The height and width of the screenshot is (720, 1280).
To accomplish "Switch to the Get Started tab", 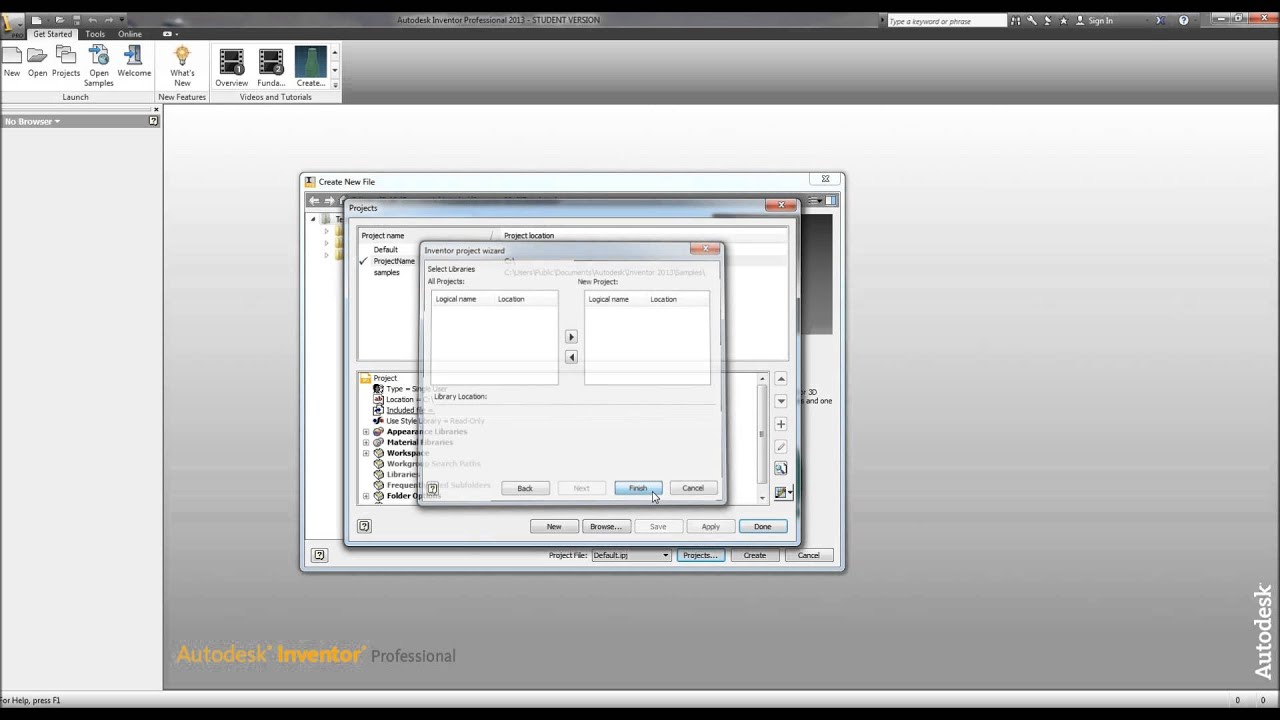I will click(52, 34).
